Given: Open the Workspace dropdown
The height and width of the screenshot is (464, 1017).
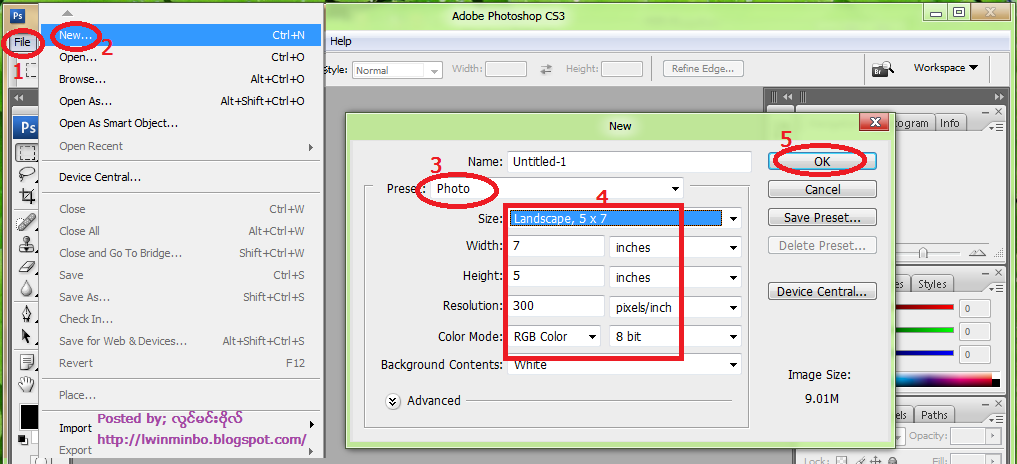Looking at the screenshot, I should click(946, 67).
